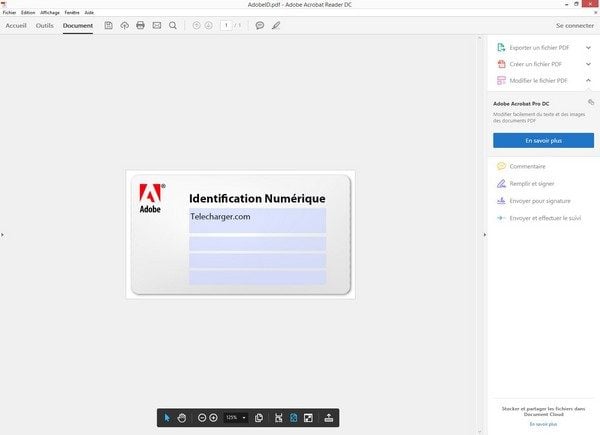
Task: Click the zoom out minus icon
Action: pos(202,418)
